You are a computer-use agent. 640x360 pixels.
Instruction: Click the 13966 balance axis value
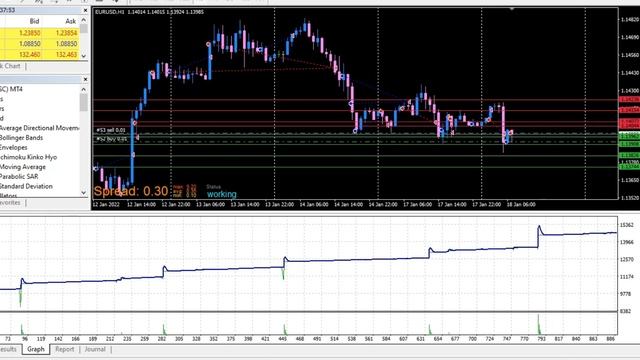click(627, 242)
